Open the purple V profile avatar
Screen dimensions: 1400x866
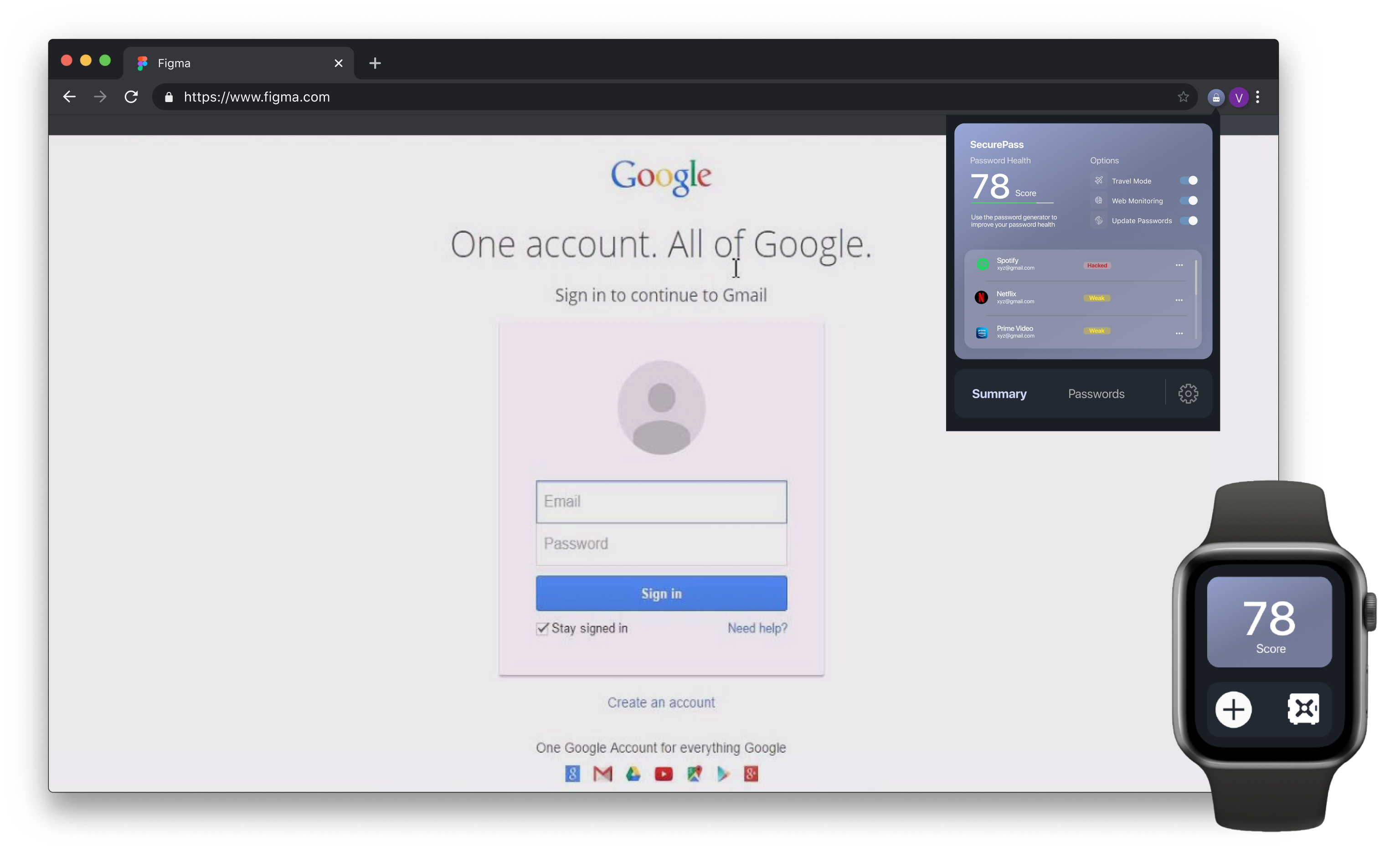pyautogui.click(x=1239, y=97)
